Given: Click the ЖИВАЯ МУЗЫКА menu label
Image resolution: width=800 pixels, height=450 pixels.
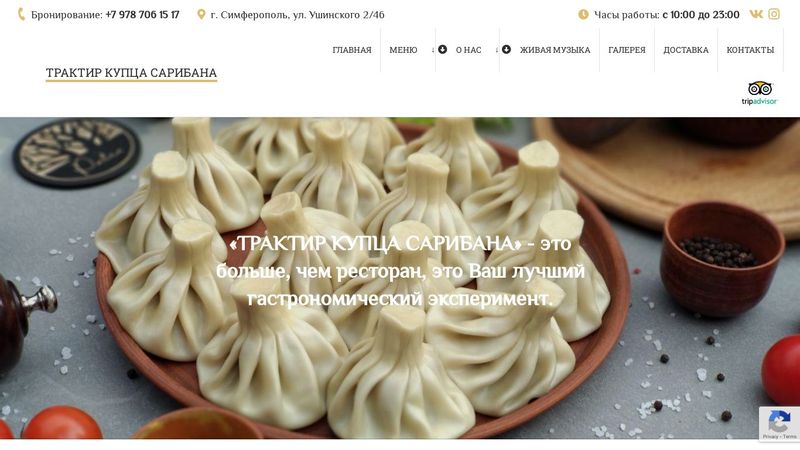Looking at the screenshot, I should point(555,50).
